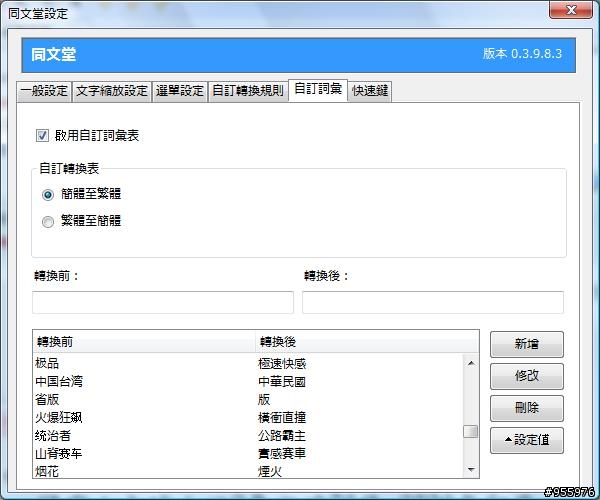Click the 刪除 button
The height and width of the screenshot is (500, 600).
pos(527,408)
